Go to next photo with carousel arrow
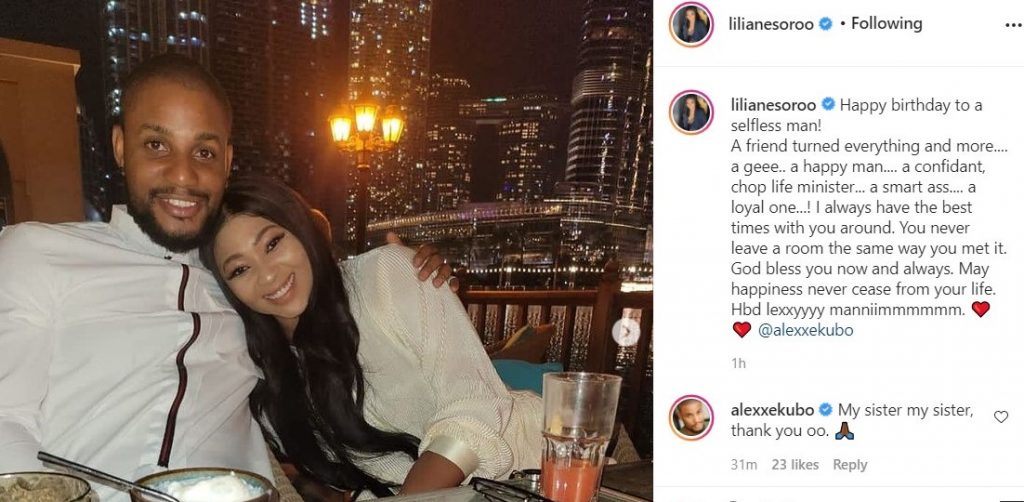This screenshot has height=502, width=1024. pos(626,332)
